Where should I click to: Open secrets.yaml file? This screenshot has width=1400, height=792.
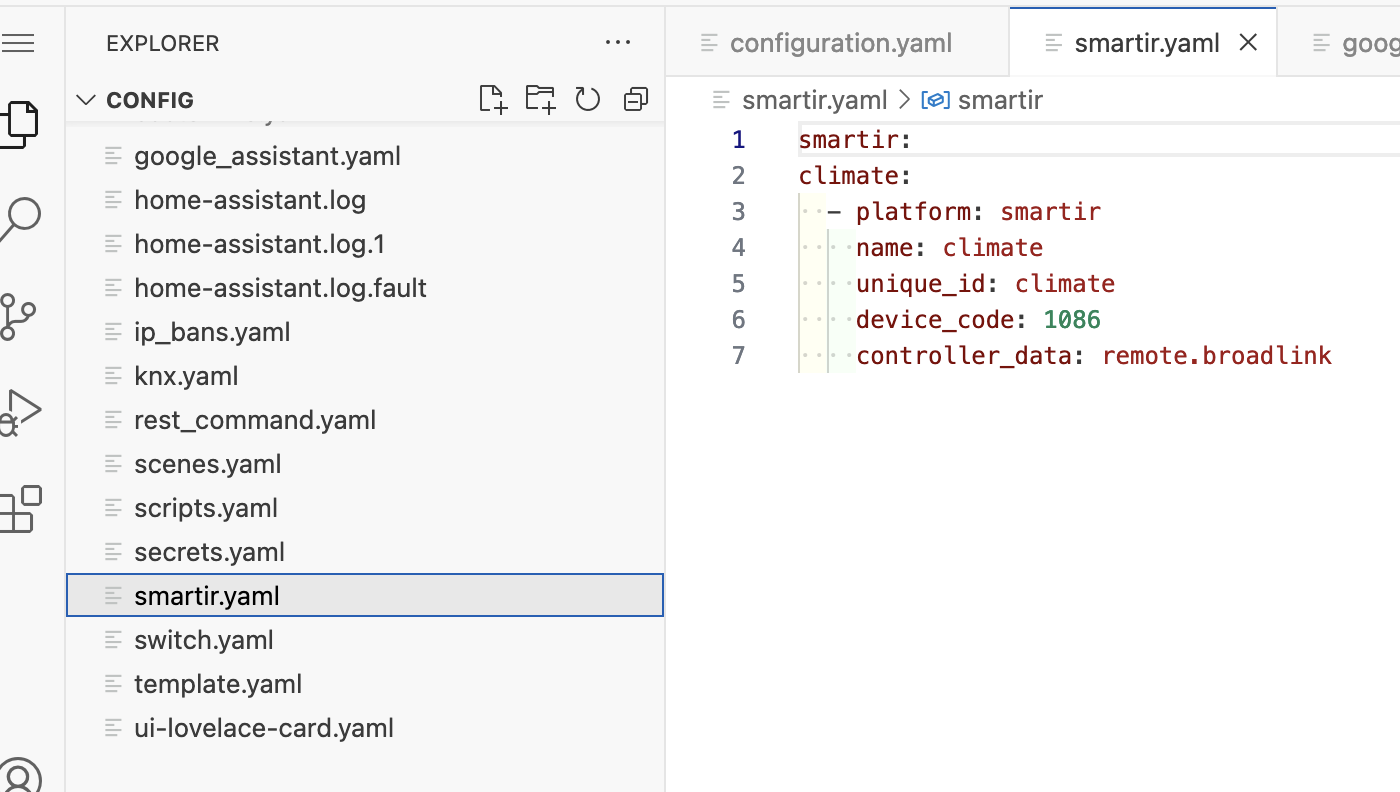click(365, 552)
